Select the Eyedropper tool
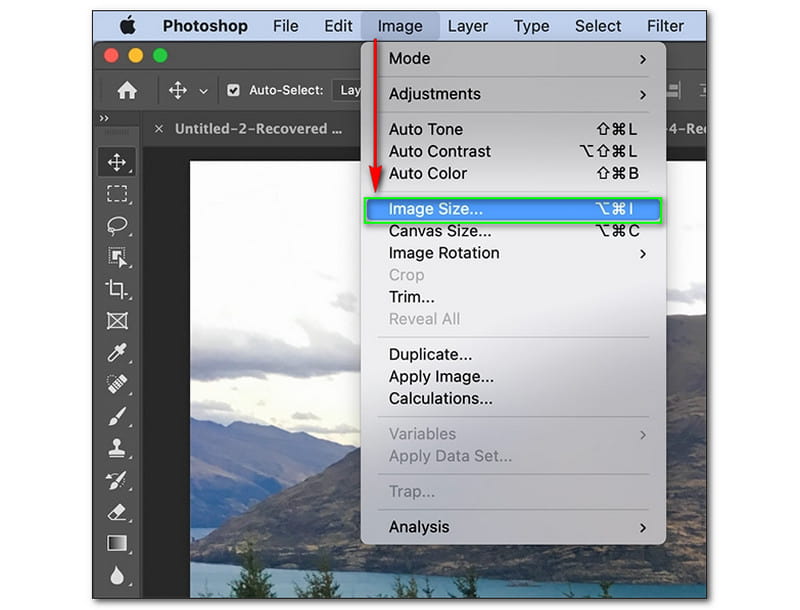 [x=117, y=353]
